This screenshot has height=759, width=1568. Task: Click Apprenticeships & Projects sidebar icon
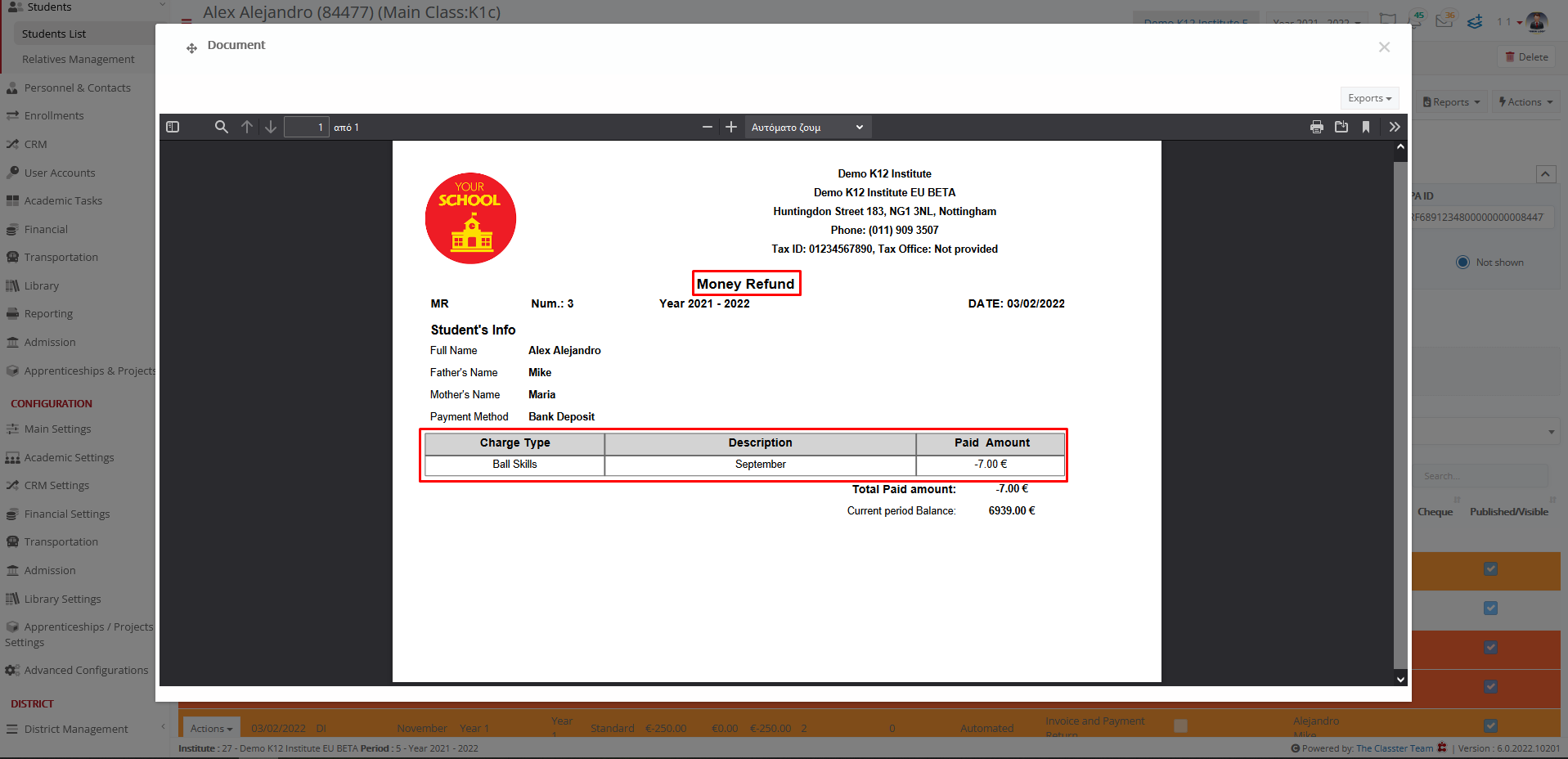(12, 371)
